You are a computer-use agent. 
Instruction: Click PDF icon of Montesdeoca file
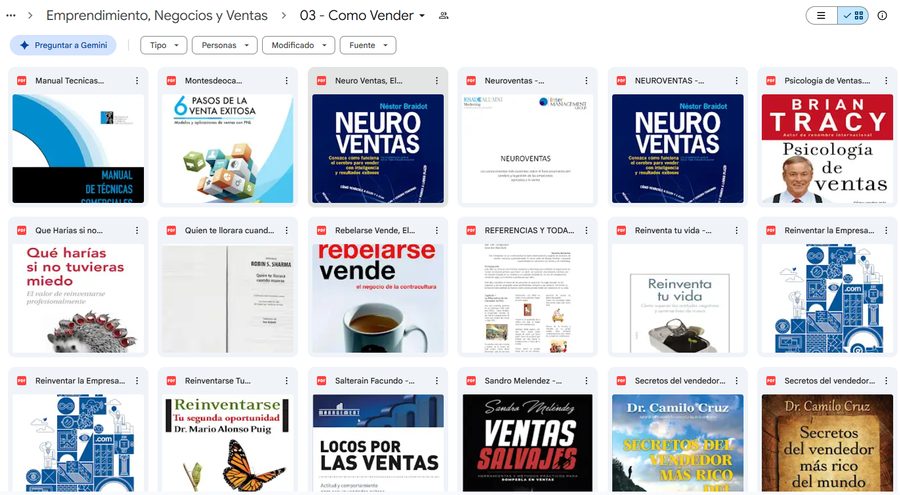point(172,81)
